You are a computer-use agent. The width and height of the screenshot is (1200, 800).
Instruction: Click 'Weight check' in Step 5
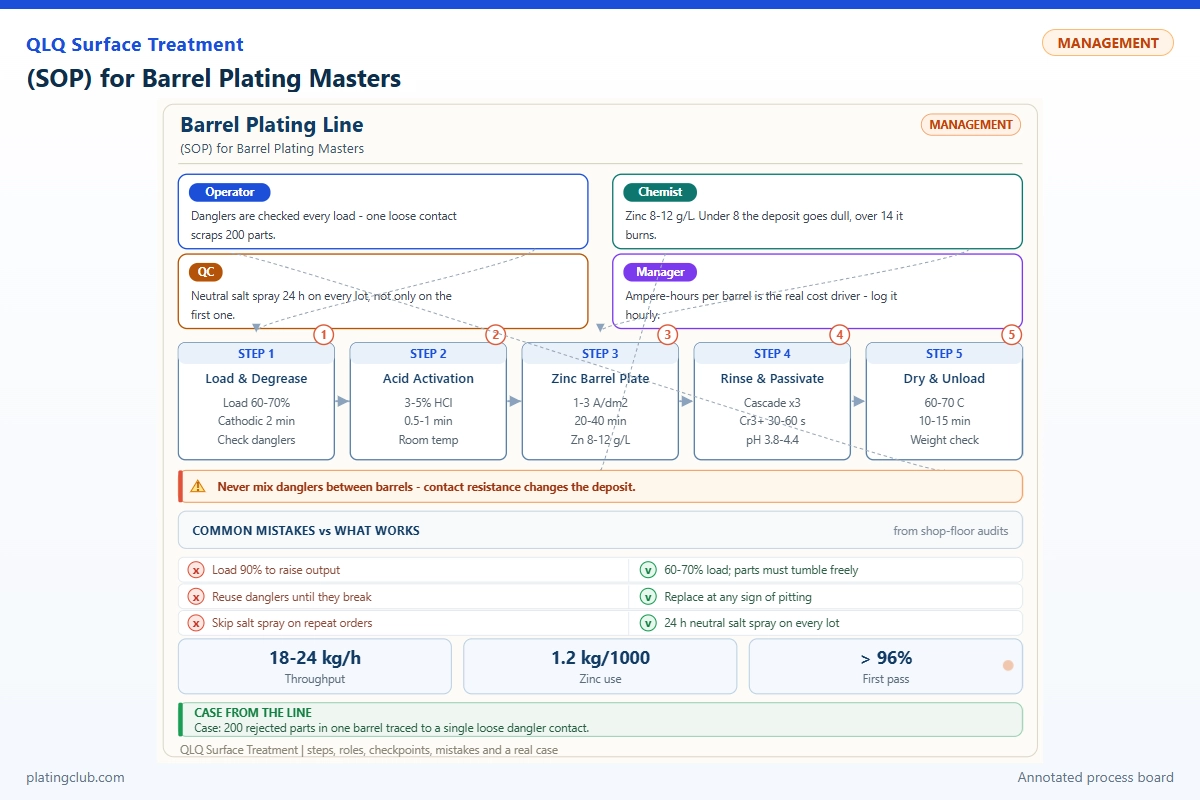944,440
